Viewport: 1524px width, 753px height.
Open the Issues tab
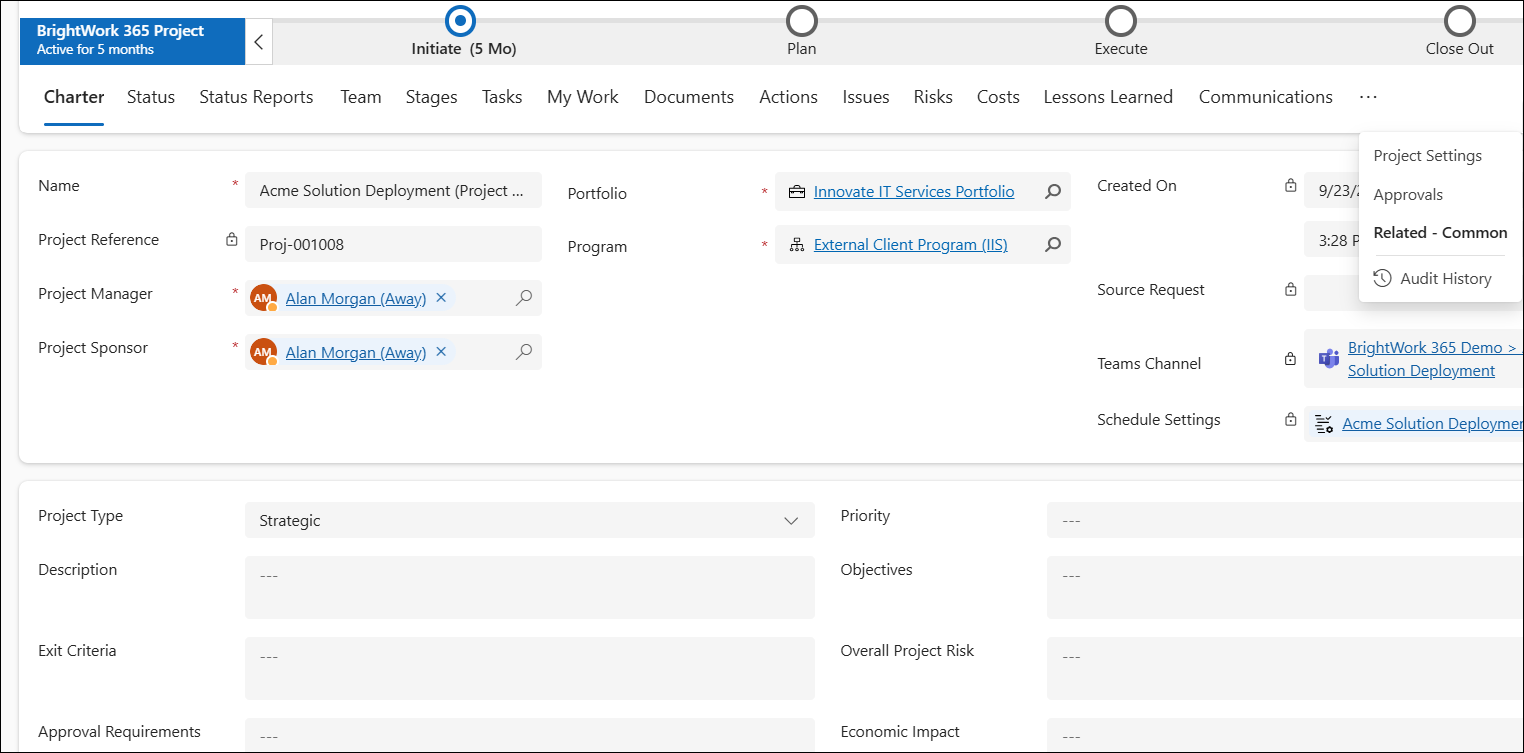pyautogui.click(x=866, y=97)
